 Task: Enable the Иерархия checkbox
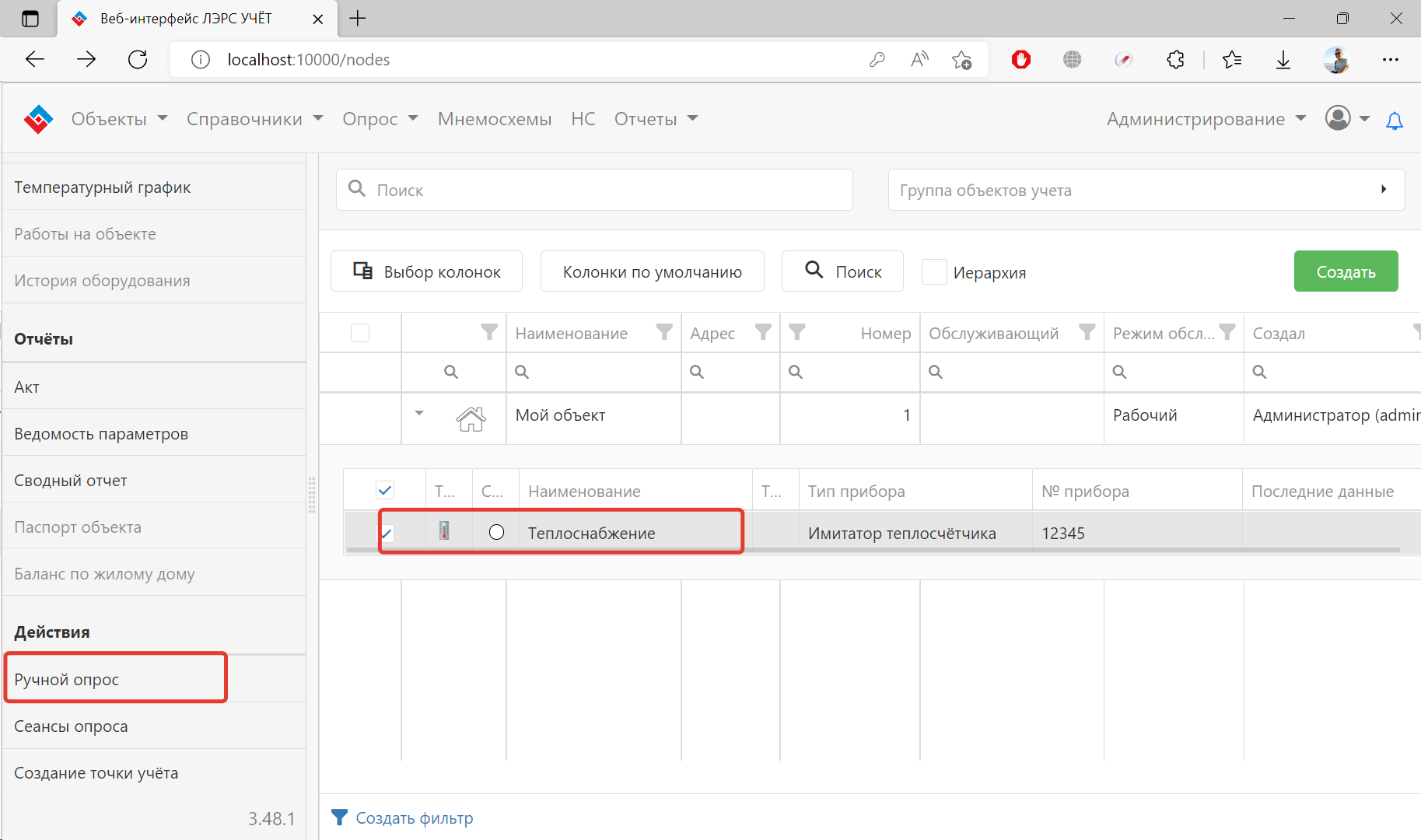[x=934, y=272]
